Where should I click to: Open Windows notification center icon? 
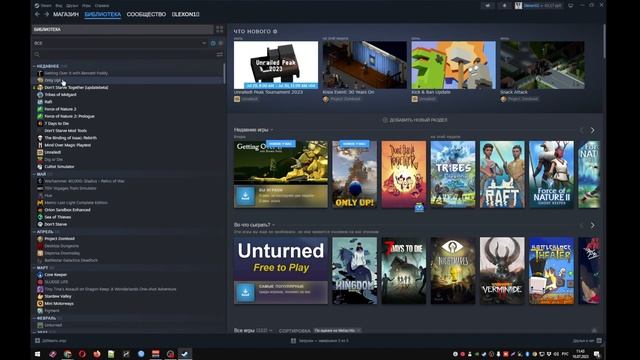click(597, 354)
